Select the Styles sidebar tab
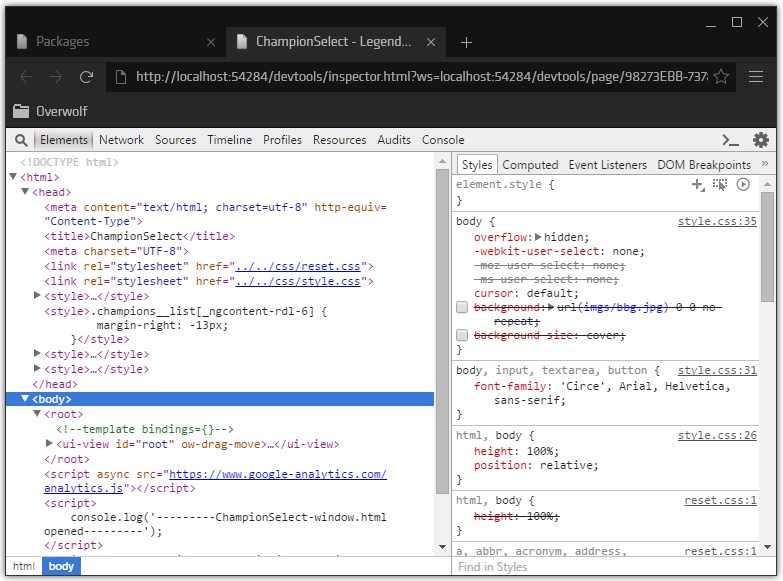Screen dimensions: 783x581 click(477, 165)
